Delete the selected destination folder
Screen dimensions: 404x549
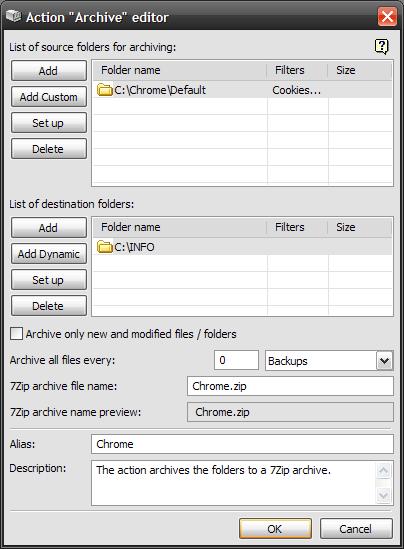tap(49, 306)
